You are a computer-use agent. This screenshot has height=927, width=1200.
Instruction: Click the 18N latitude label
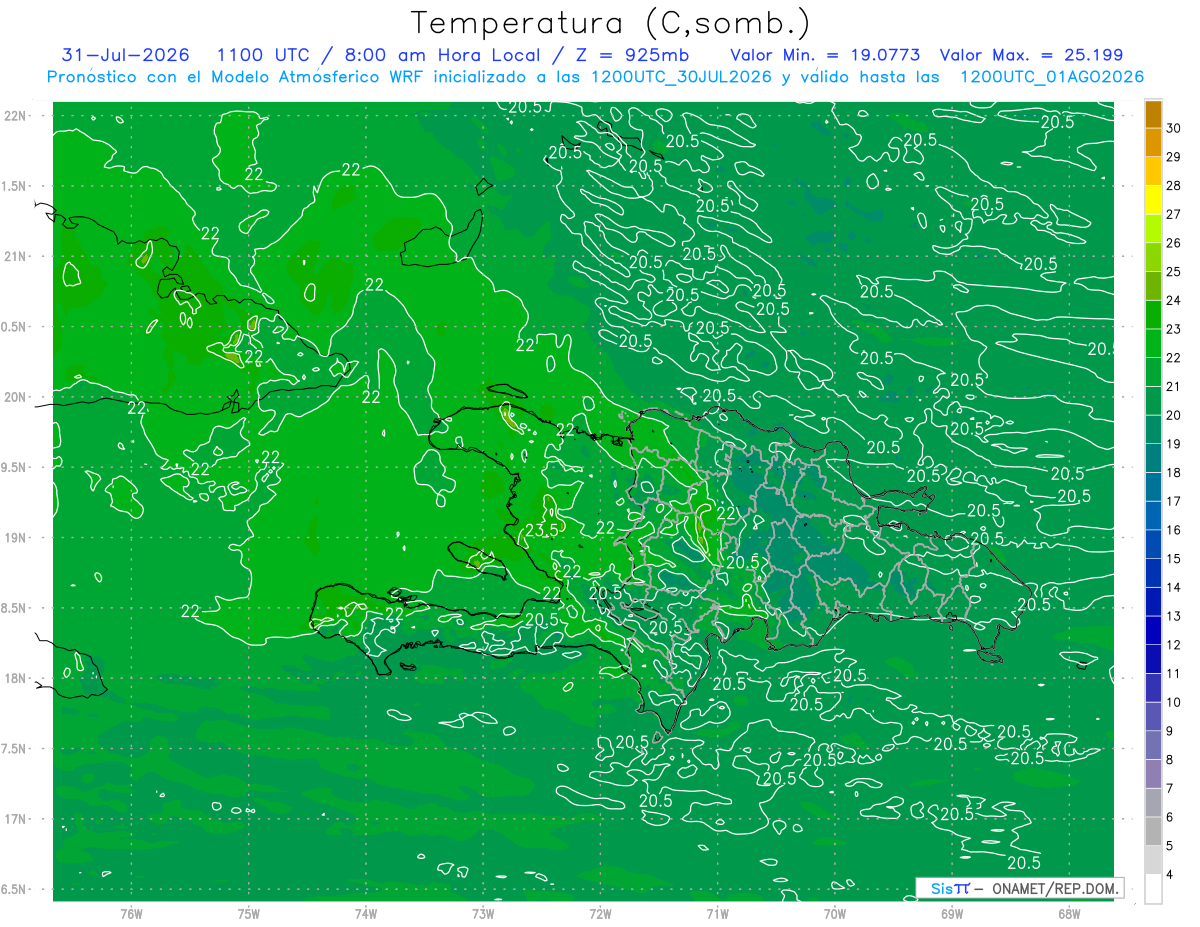pyautogui.click(x=16, y=678)
